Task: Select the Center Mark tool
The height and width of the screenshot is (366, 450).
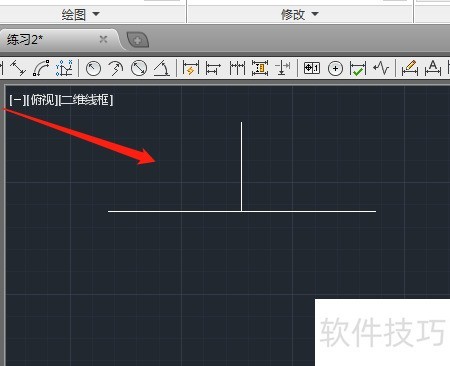Action: pos(335,69)
